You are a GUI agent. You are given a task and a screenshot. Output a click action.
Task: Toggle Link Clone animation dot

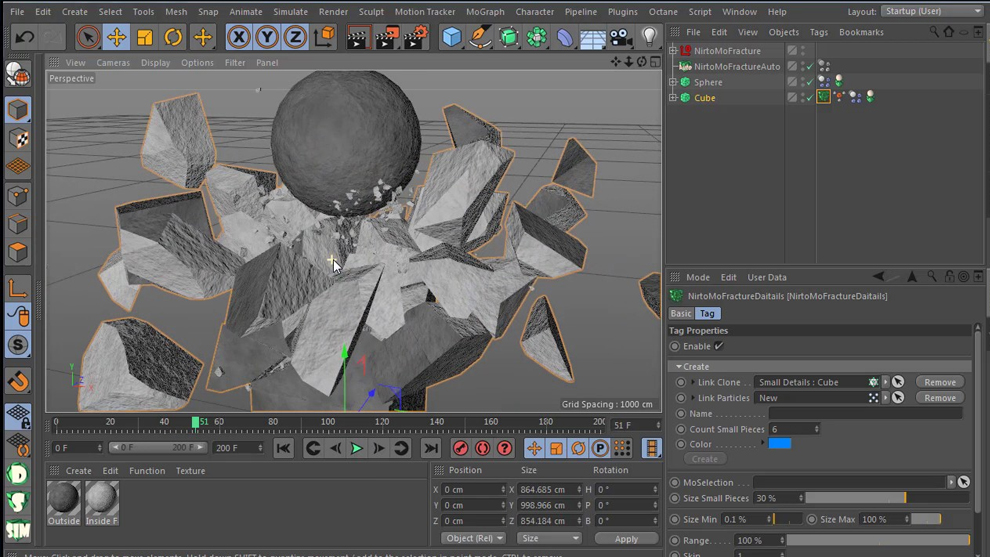pos(681,382)
